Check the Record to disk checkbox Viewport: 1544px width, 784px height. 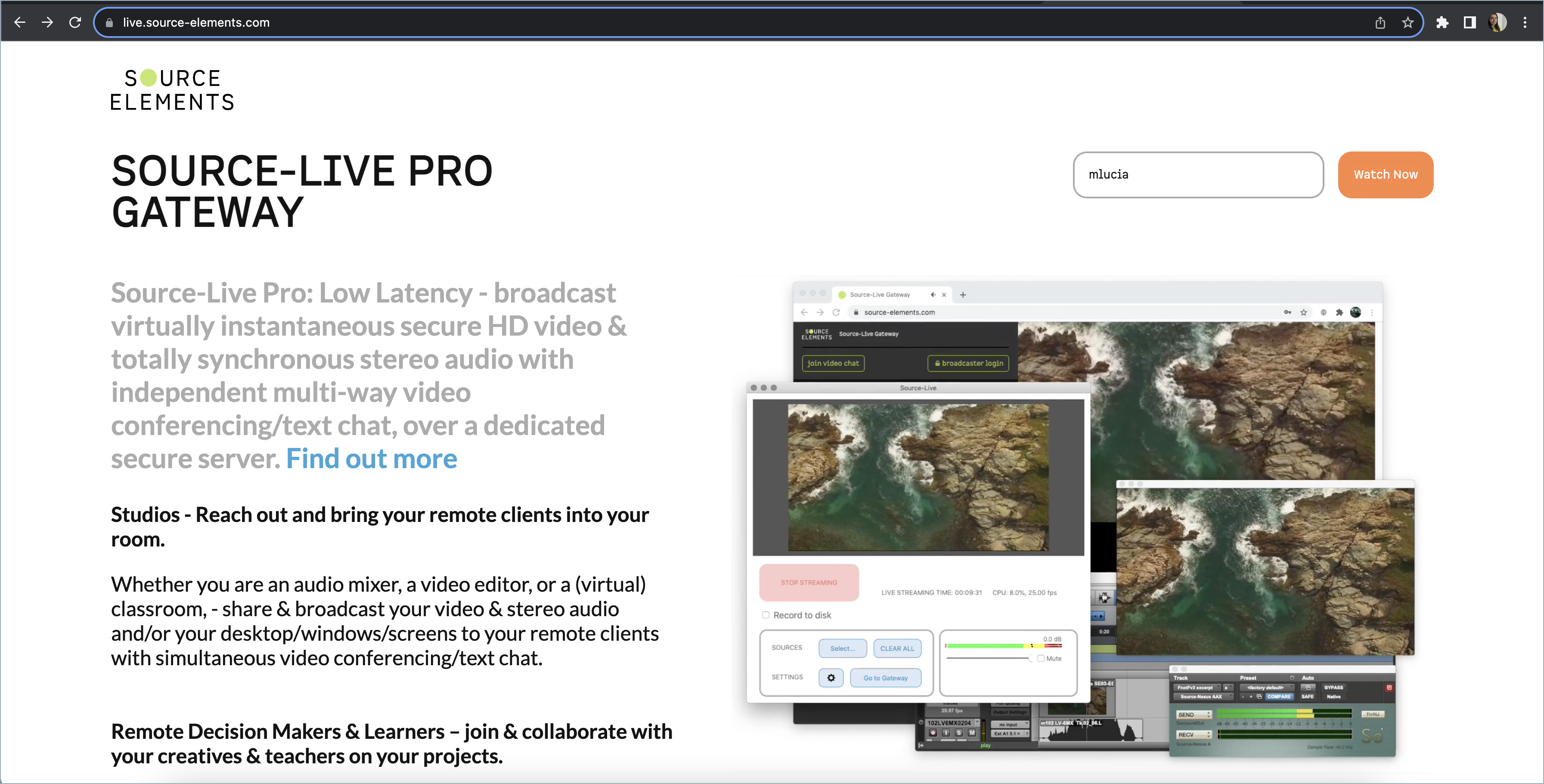(x=766, y=615)
